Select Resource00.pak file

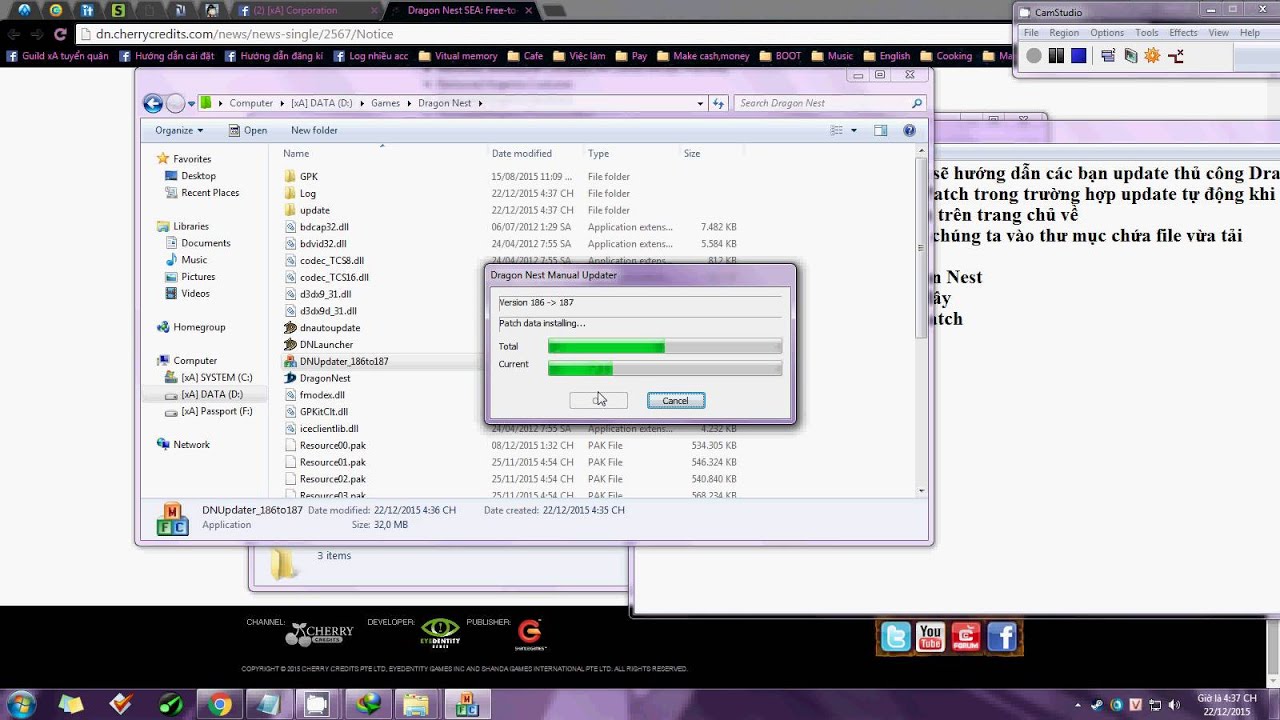[332, 446]
